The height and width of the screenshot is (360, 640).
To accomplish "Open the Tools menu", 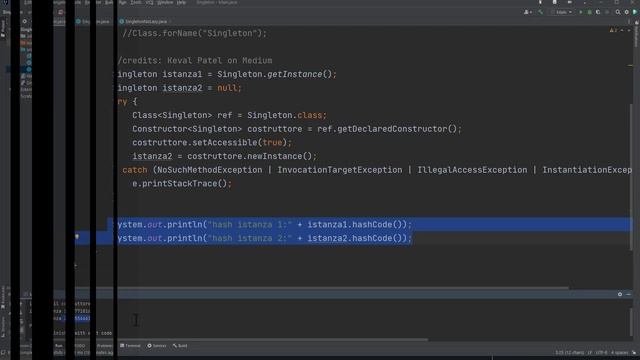I will click(x=136, y=2).
